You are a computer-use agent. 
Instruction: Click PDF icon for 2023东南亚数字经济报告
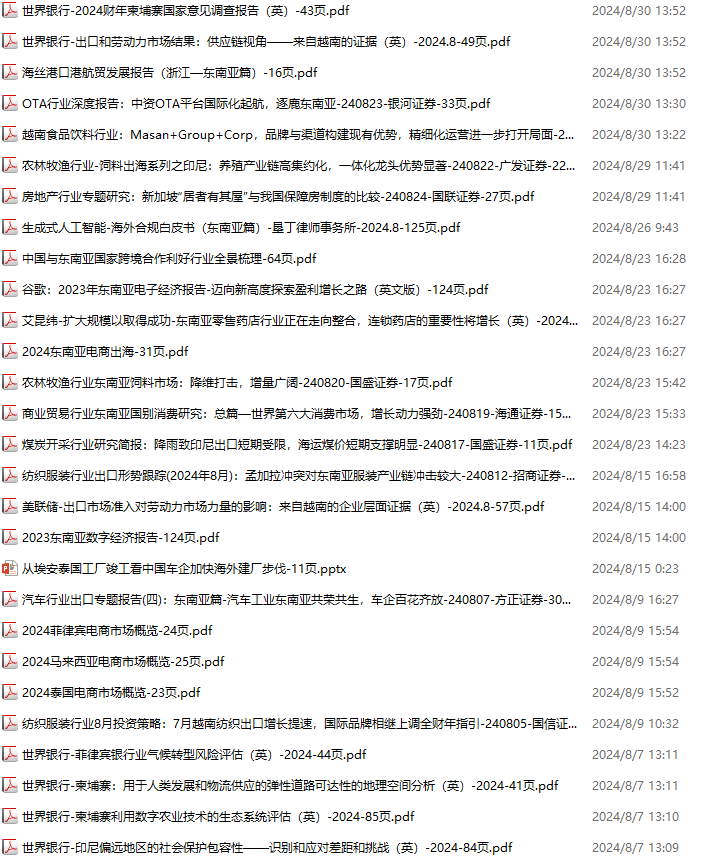tap(10, 538)
